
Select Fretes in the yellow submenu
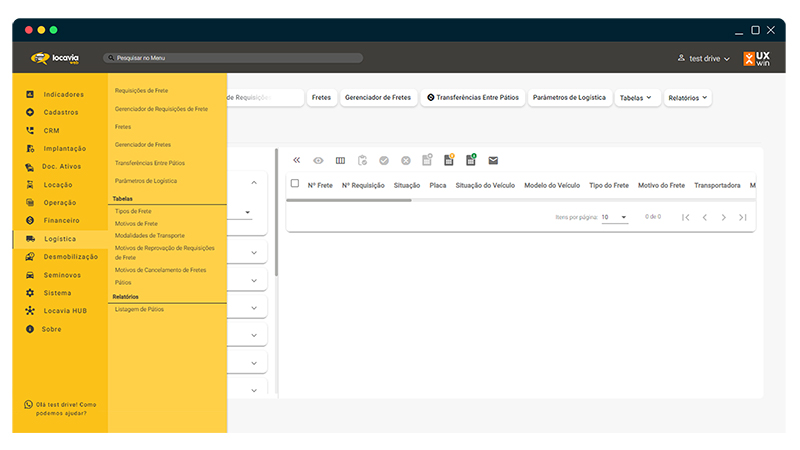coord(123,127)
